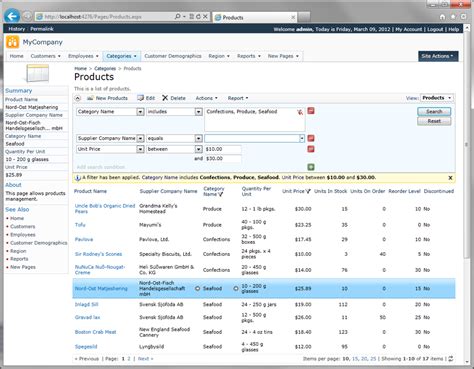Screen dimensions: 474x369
Task: Open the includes operator dropdown
Action: (198, 112)
